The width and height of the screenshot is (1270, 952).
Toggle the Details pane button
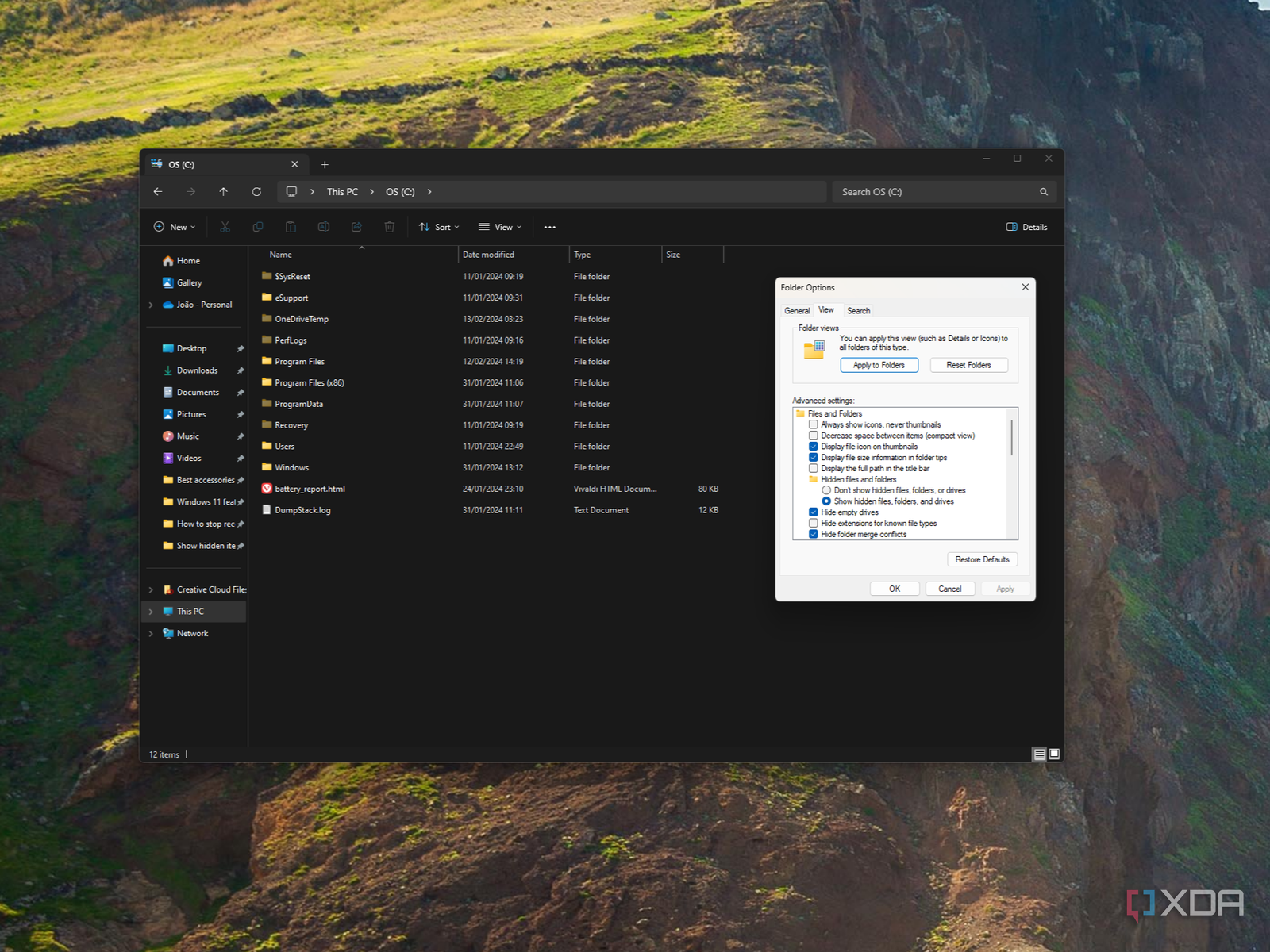point(1026,227)
